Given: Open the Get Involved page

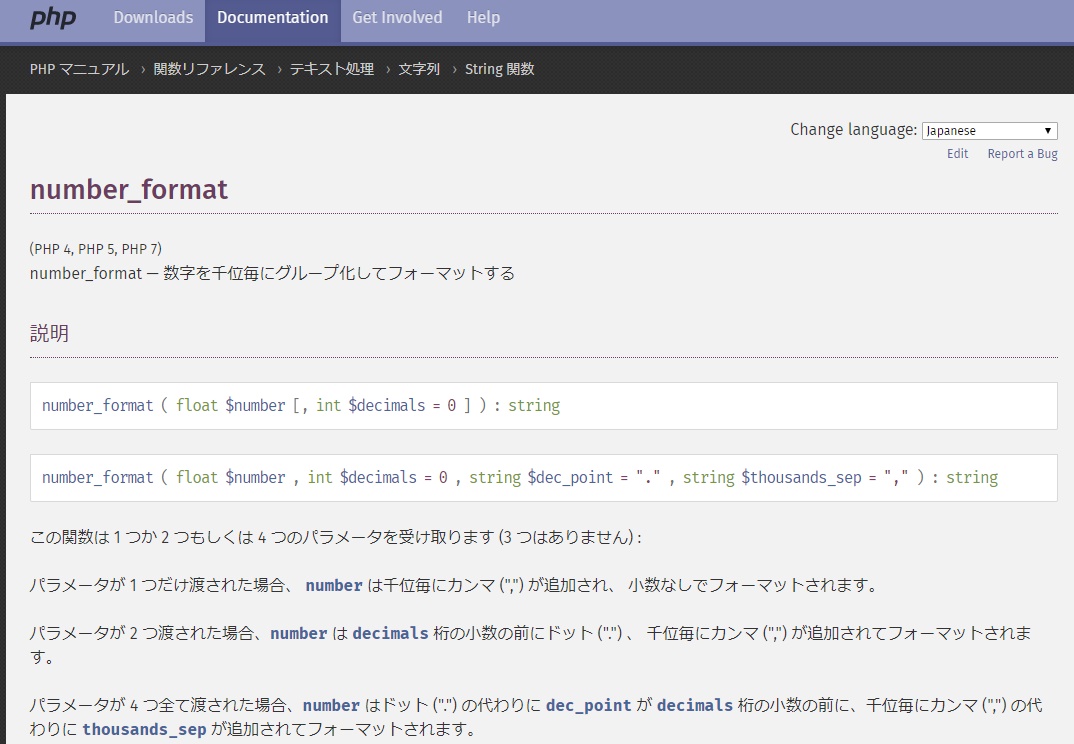Looking at the screenshot, I should click(x=397, y=18).
